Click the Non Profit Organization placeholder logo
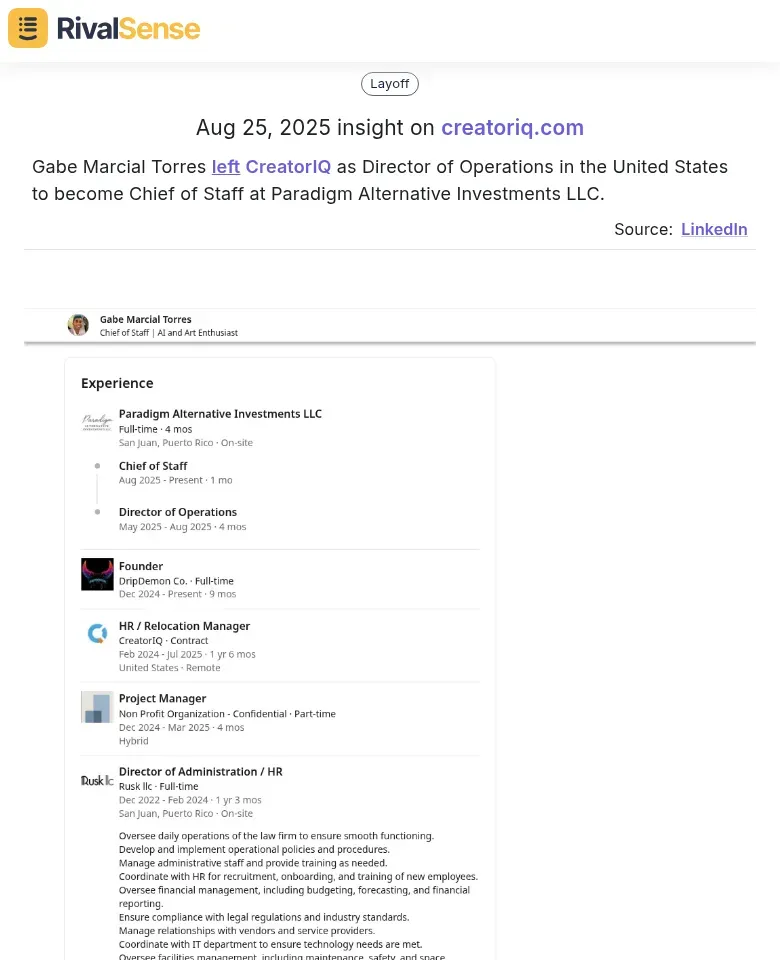780x960 pixels. [x=97, y=707]
